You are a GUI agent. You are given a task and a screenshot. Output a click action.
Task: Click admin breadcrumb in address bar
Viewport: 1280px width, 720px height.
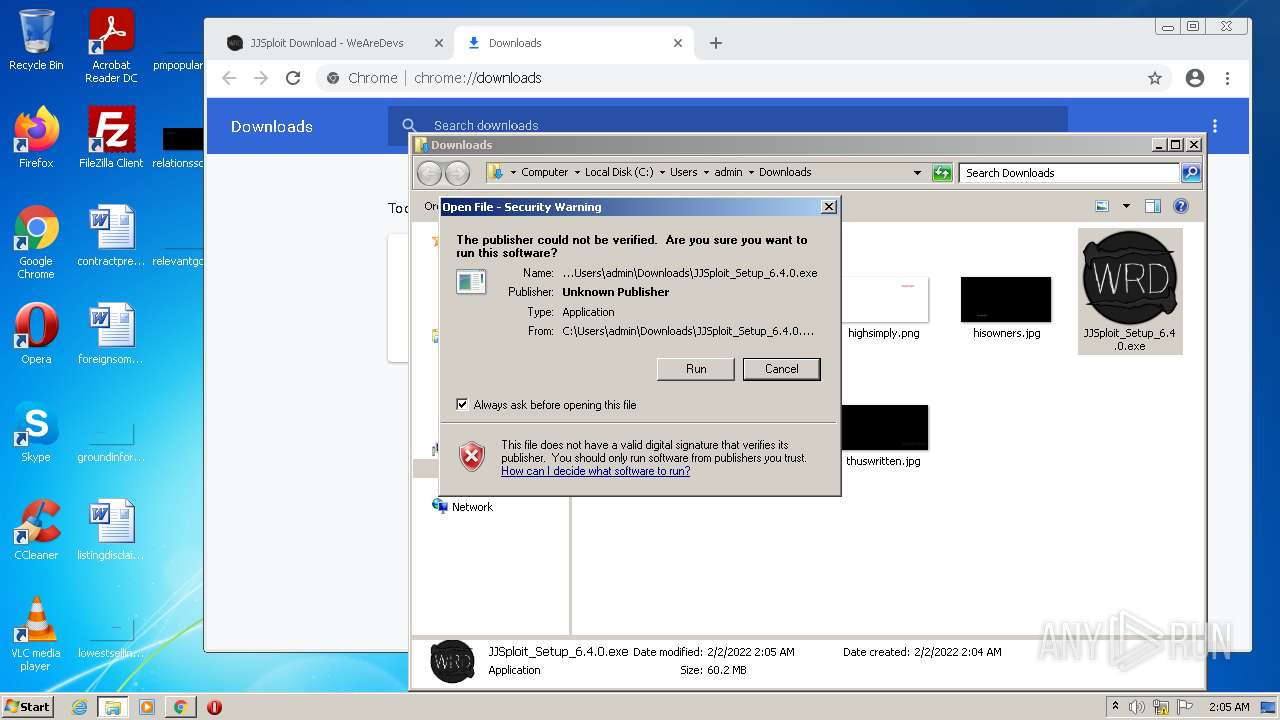[x=728, y=172]
